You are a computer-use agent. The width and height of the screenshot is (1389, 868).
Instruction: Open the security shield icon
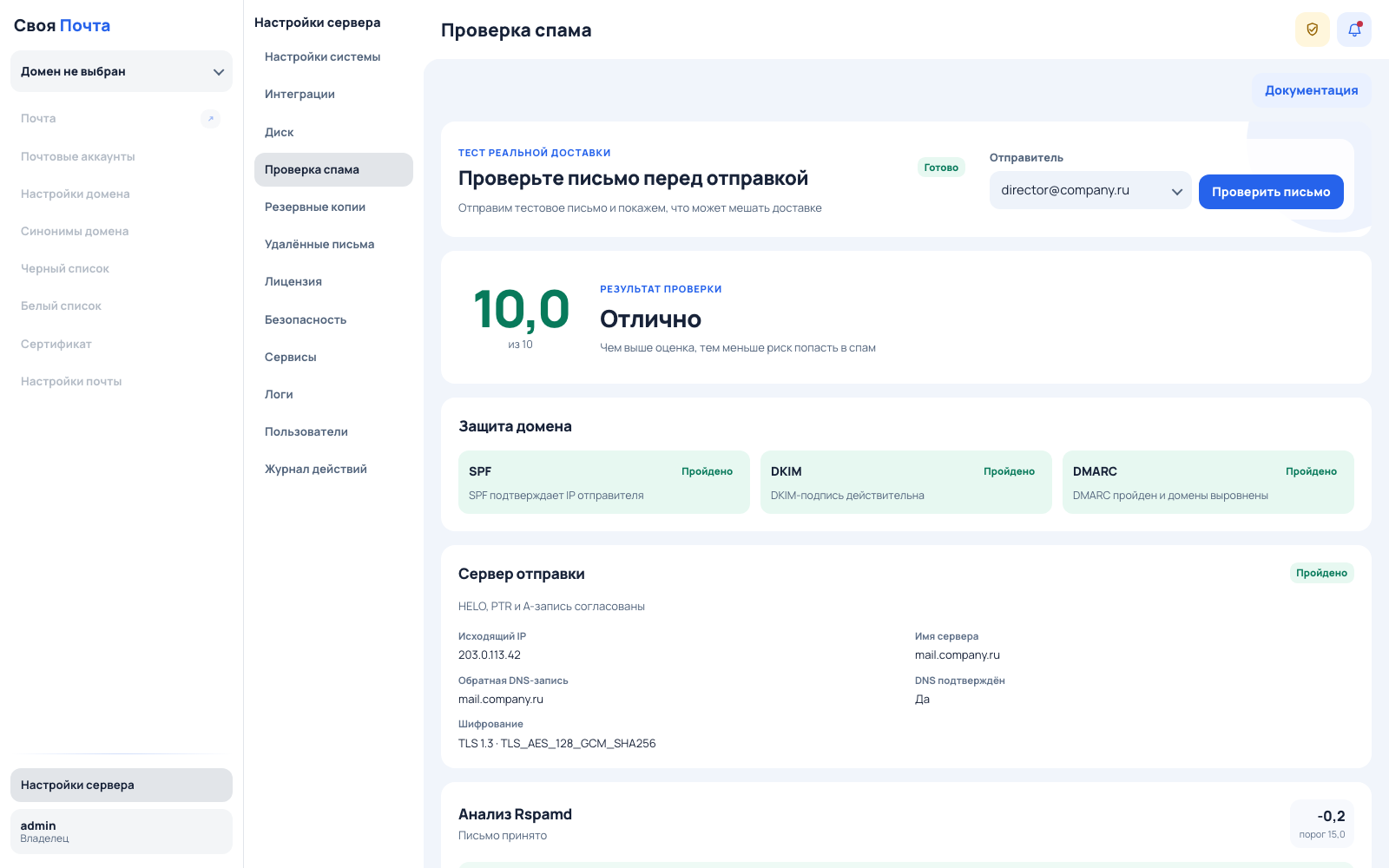1312,30
